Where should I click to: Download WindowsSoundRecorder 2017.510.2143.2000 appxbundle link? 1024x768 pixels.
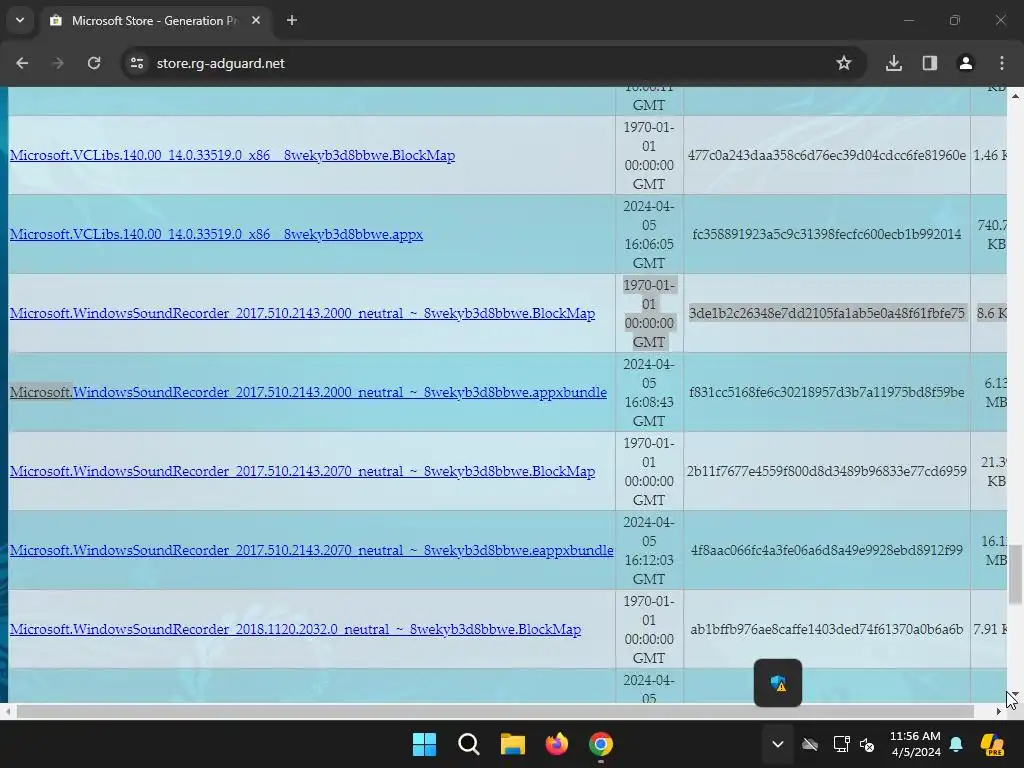click(308, 392)
